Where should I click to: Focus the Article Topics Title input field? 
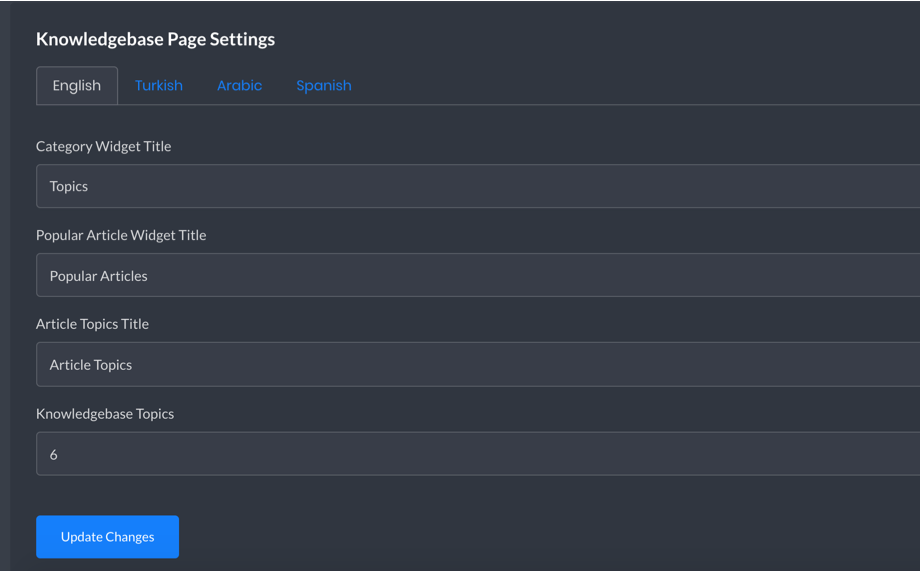point(478,365)
